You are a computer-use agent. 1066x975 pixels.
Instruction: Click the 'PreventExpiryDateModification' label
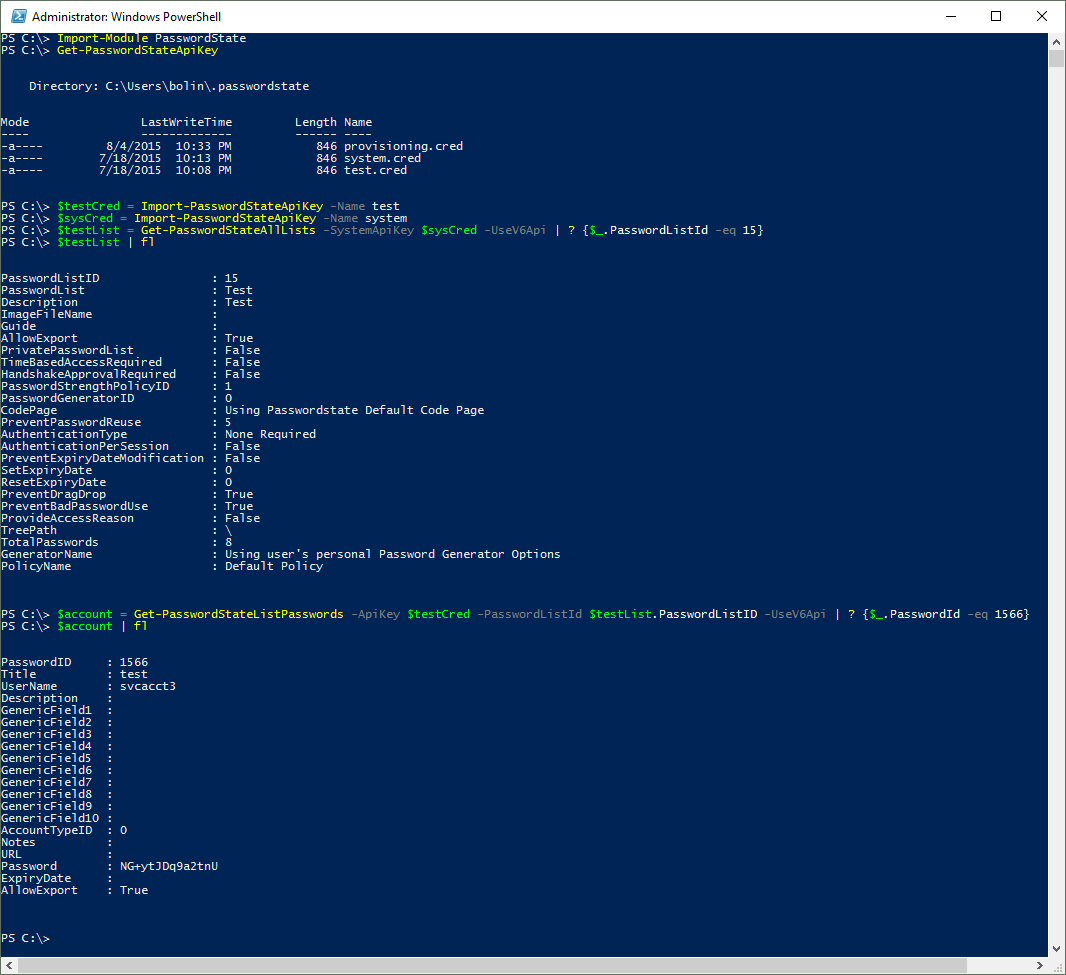pyautogui.click(x=103, y=458)
